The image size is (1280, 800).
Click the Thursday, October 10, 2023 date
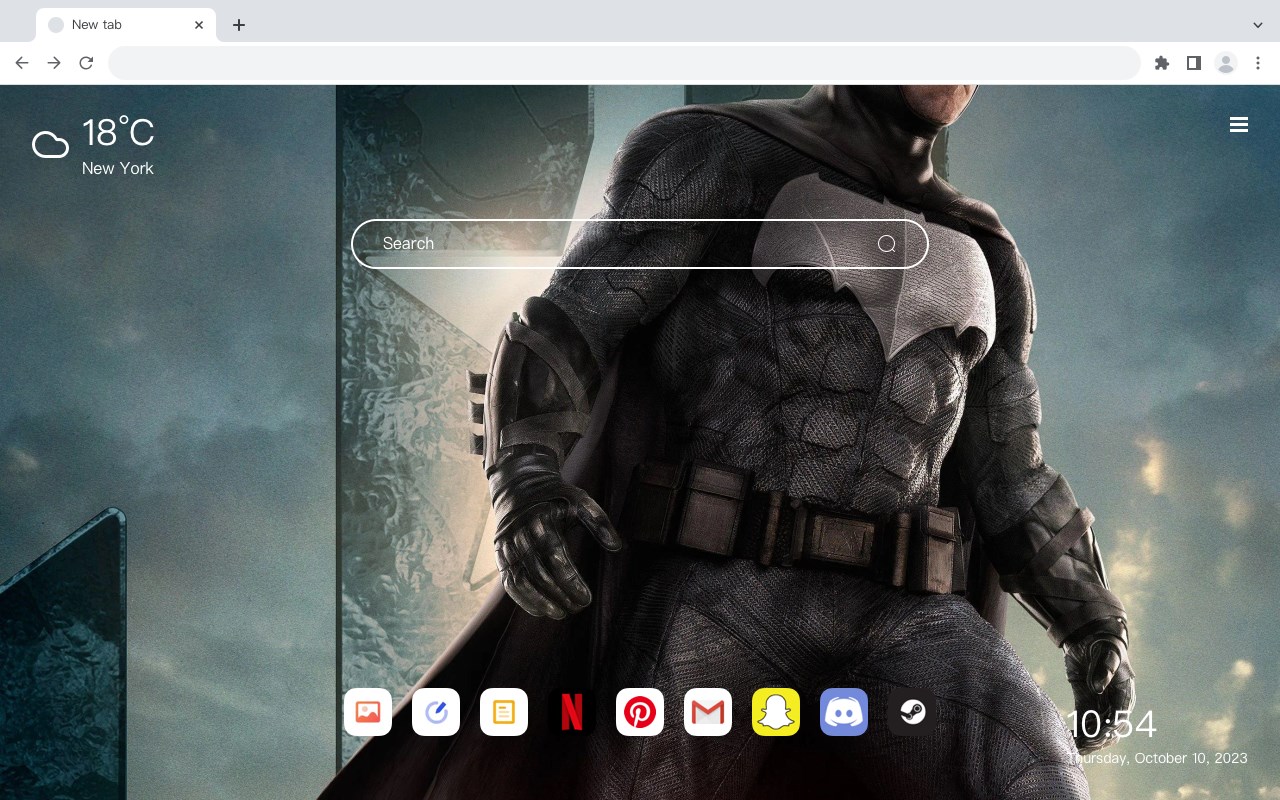(x=1158, y=758)
